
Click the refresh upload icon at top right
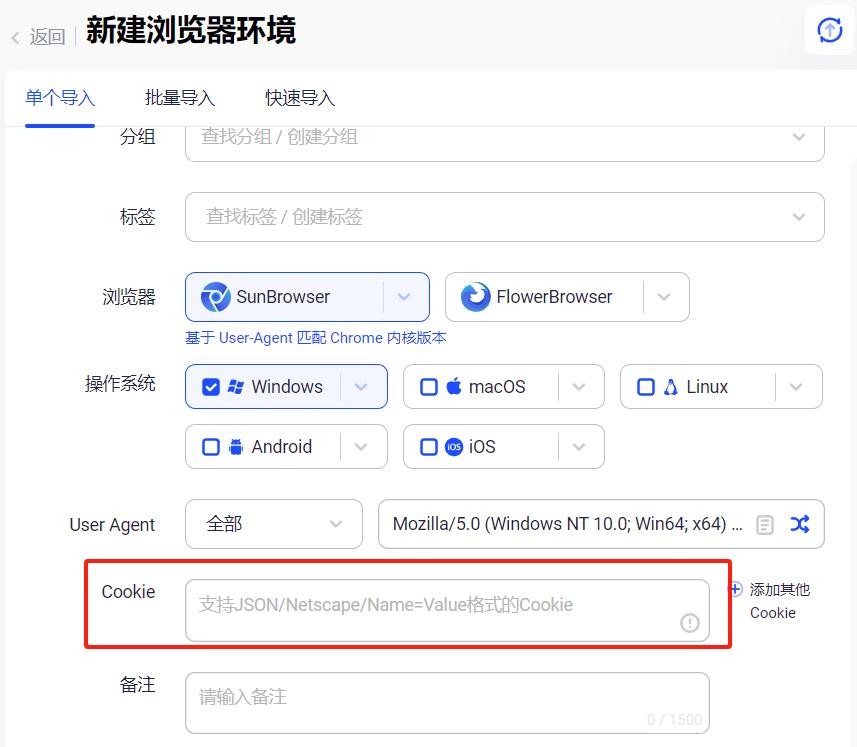(x=829, y=31)
